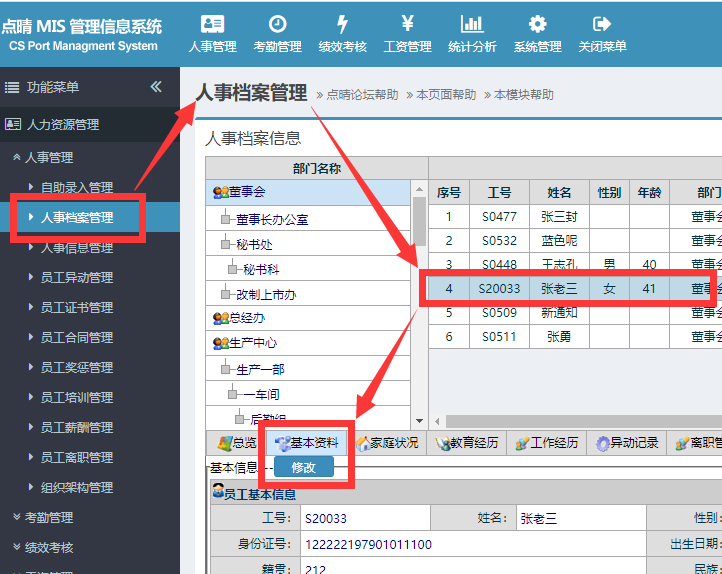Open 绩效考核 lightning icon in top bar

coord(342,24)
